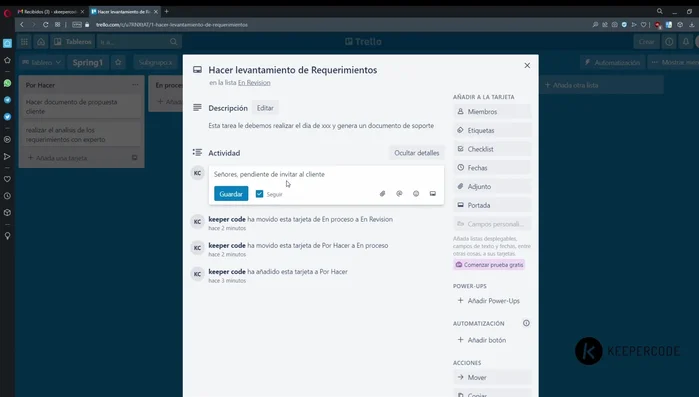Viewport: 699px width, 397px height.
Task: Open the board Automatización menu
Action: tap(613, 63)
